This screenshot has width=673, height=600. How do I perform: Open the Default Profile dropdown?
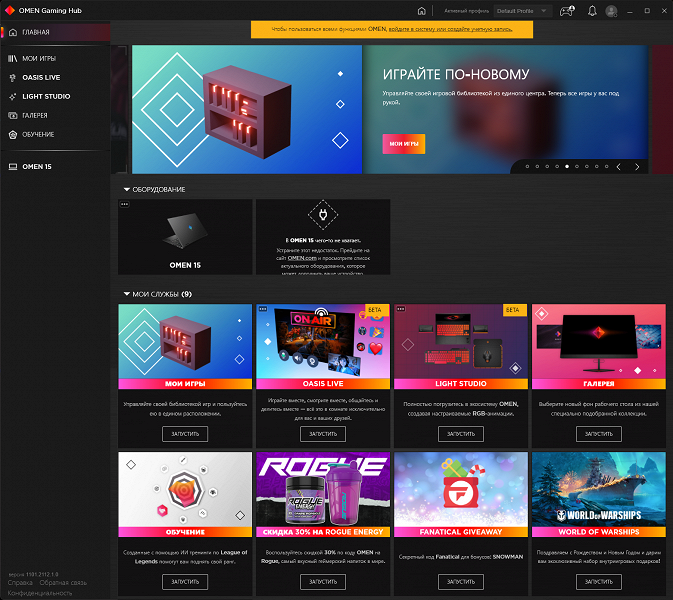[522, 11]
